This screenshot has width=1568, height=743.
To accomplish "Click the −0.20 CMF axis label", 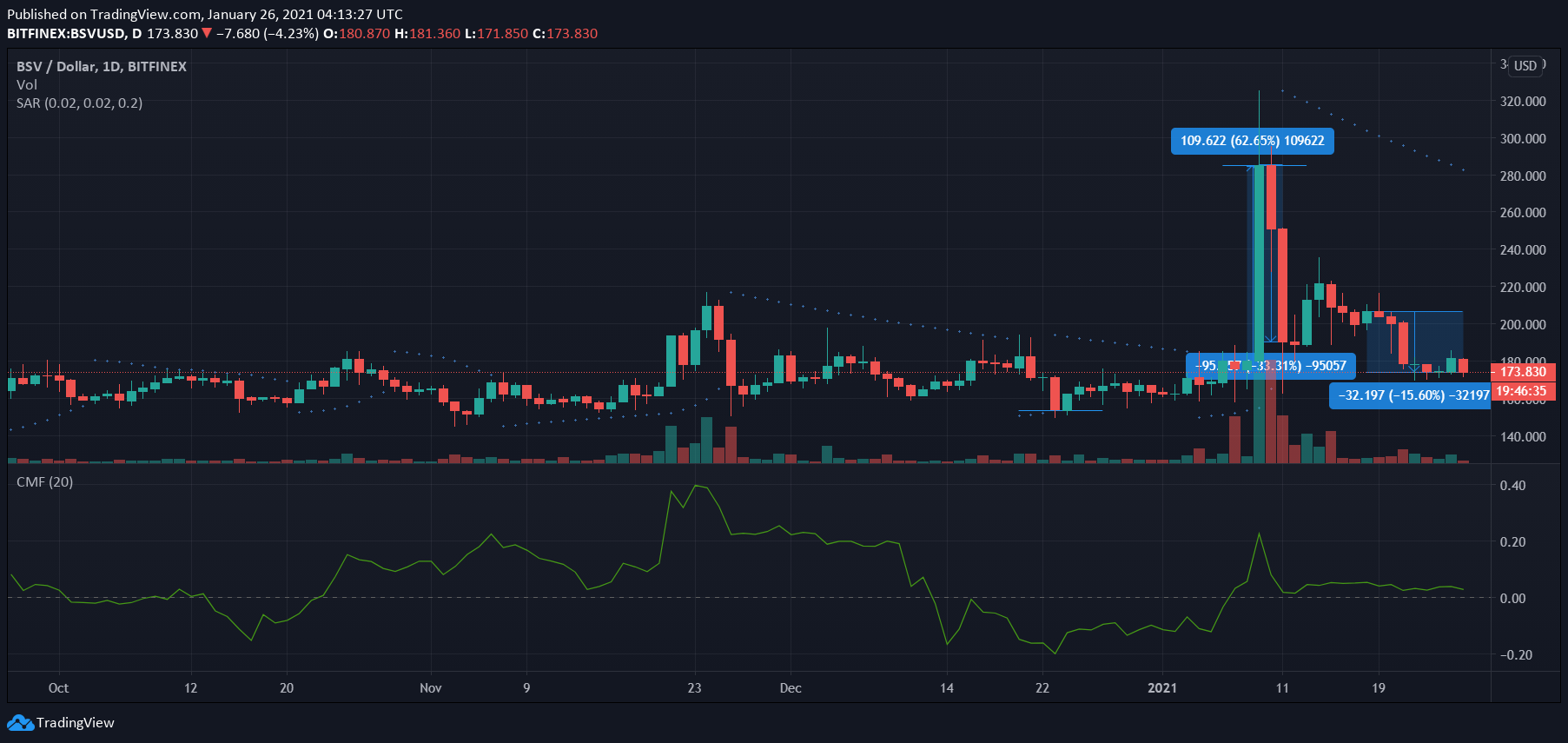I will click(1516, 654).
